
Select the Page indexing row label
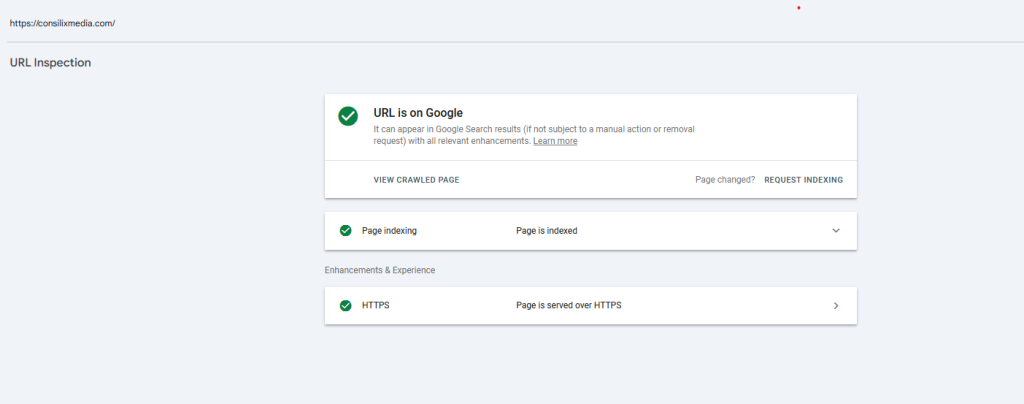[389, 230]
